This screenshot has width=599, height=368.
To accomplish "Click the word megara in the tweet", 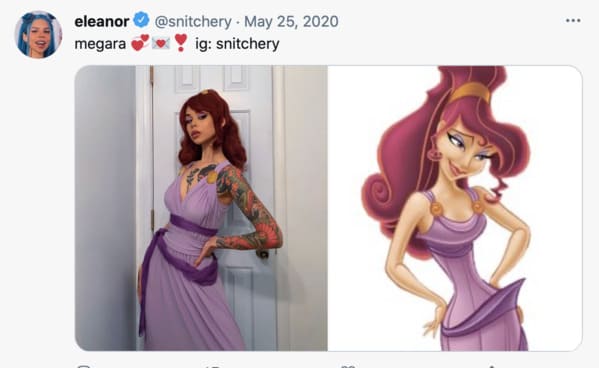I will (100, 44).
